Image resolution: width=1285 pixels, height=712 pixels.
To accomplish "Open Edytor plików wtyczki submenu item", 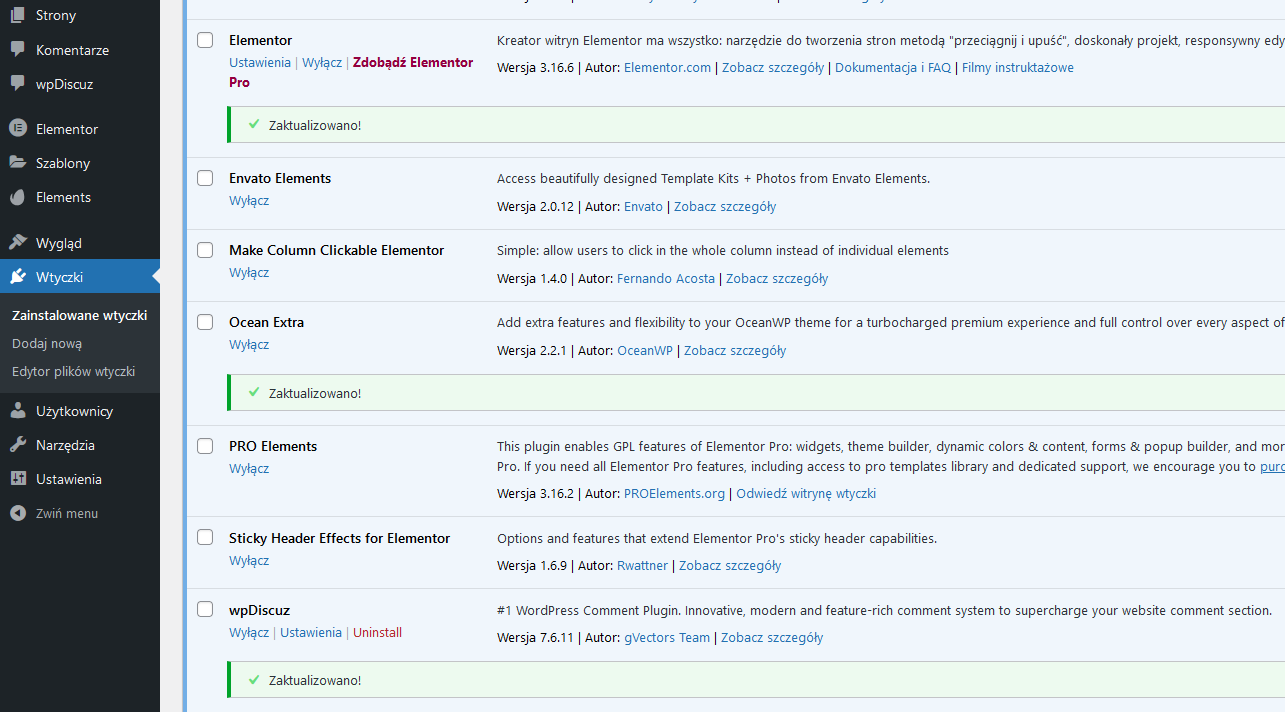I will tap(73, 371).
